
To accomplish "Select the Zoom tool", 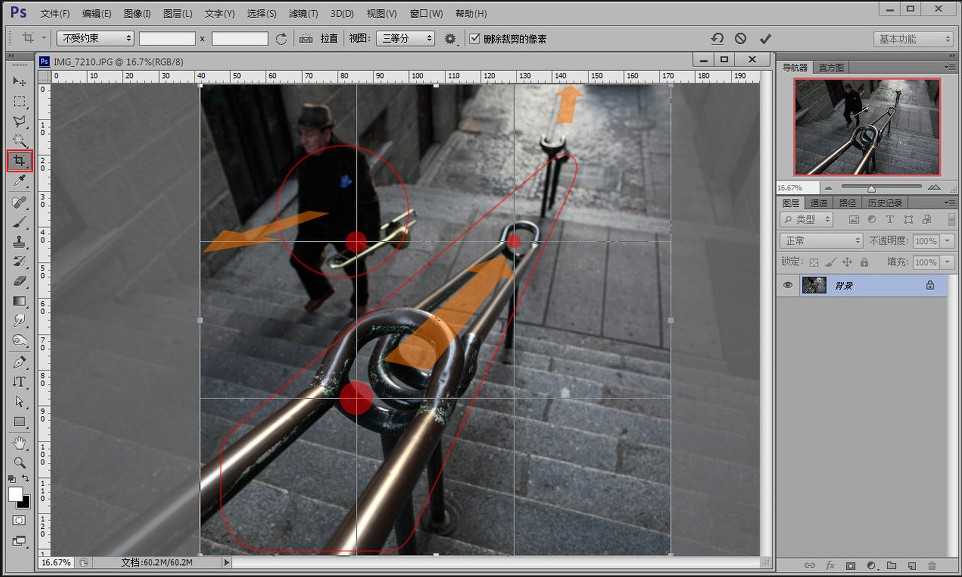I will (19, 463).
